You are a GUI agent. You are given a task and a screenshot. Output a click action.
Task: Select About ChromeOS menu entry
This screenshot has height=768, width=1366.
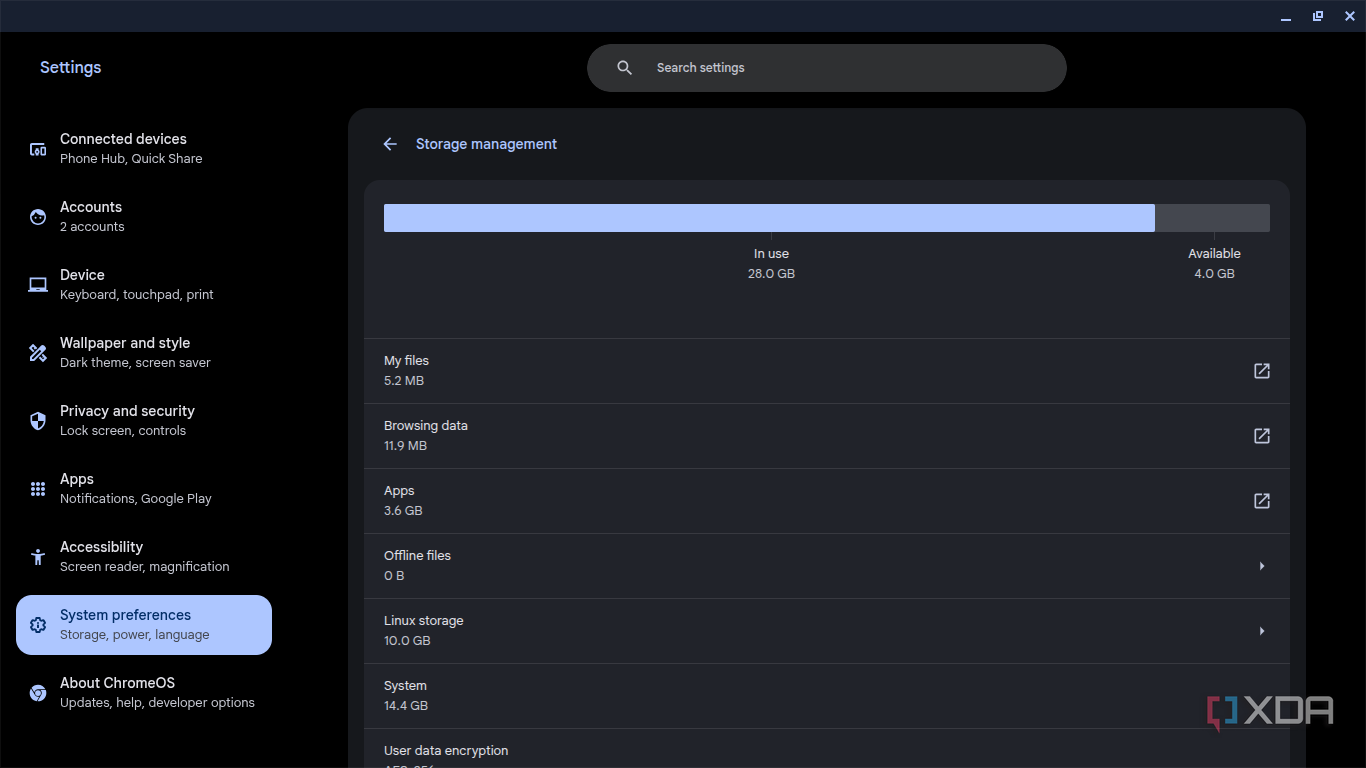coord(144,693)
